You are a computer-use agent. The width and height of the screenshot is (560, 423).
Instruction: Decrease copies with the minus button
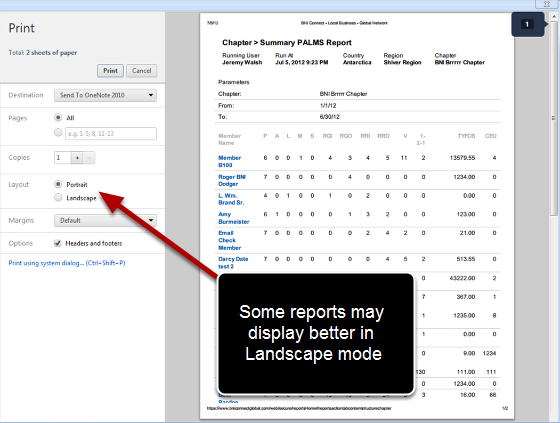[x=89, y=158]
